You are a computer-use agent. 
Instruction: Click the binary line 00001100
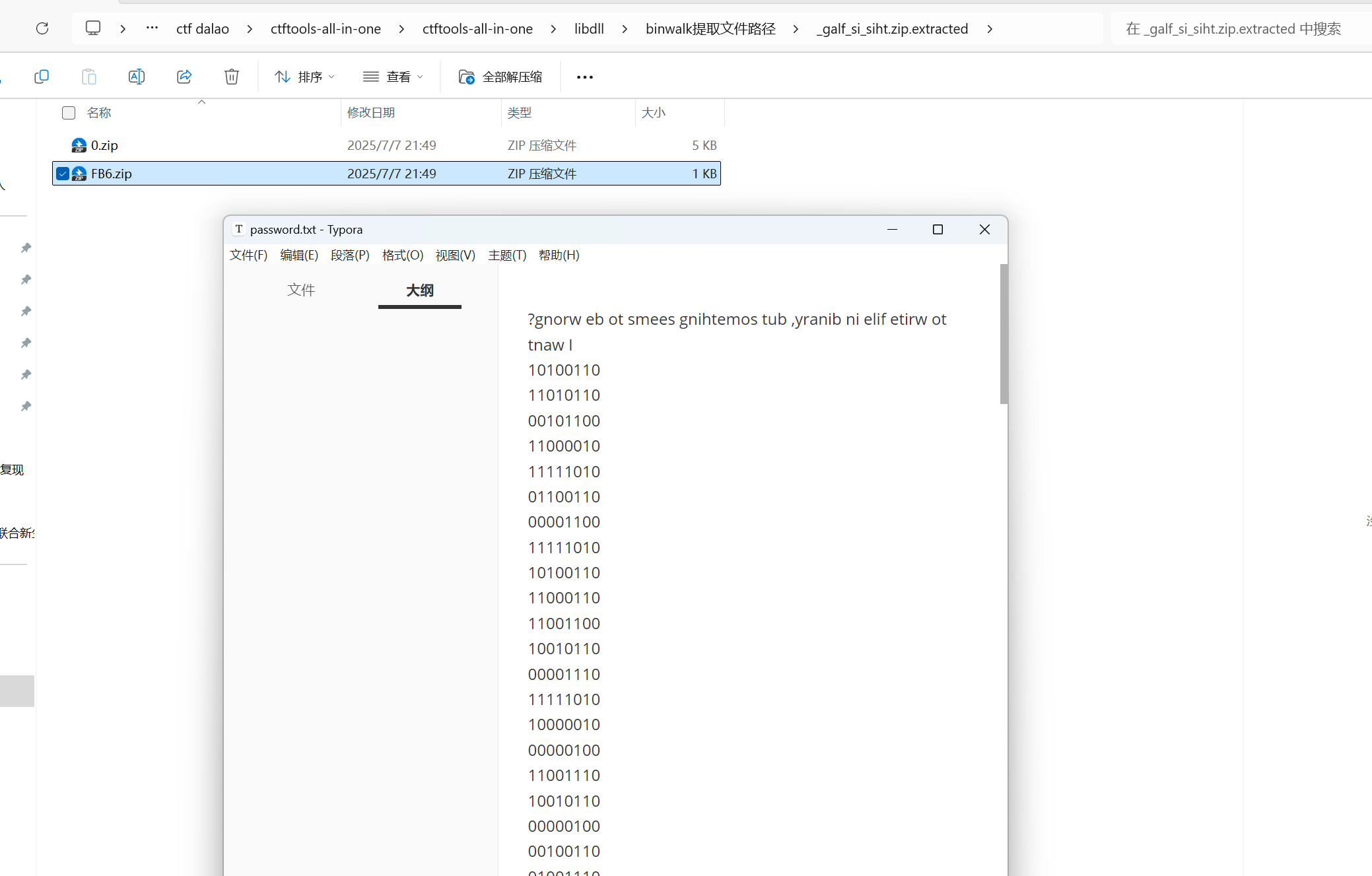(564, 522)
